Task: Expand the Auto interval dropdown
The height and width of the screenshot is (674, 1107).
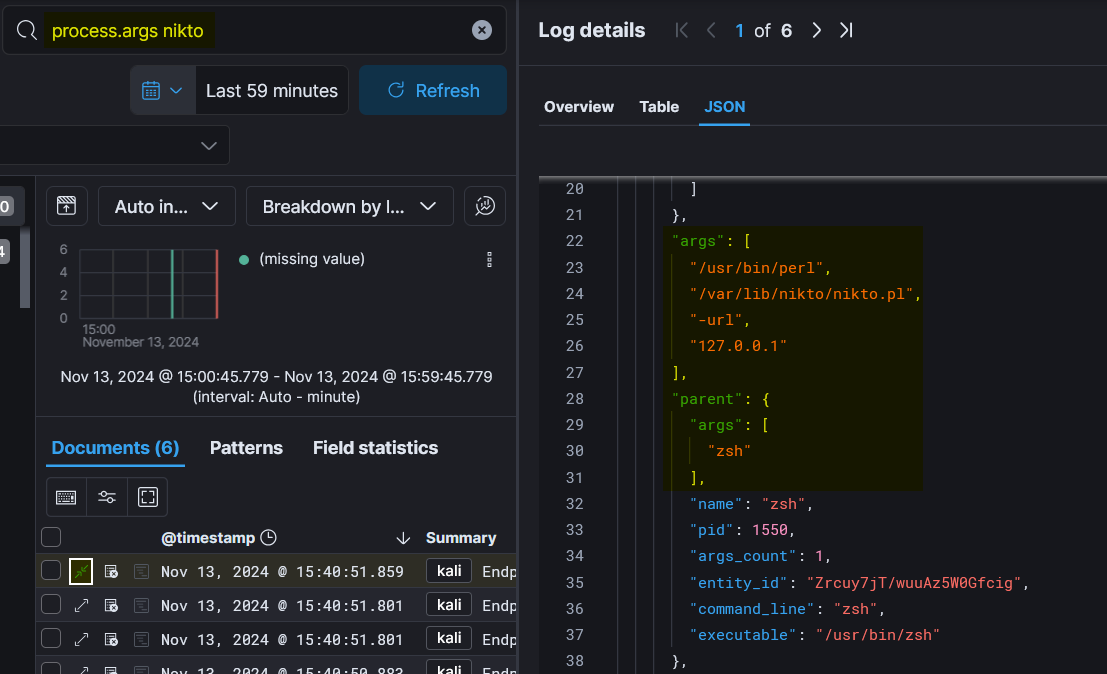Action: click(166, 206)
